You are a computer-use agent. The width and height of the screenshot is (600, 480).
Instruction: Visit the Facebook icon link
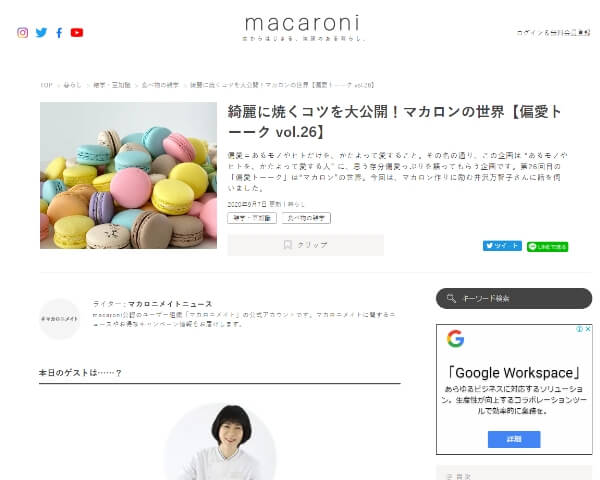coord(59,33)
